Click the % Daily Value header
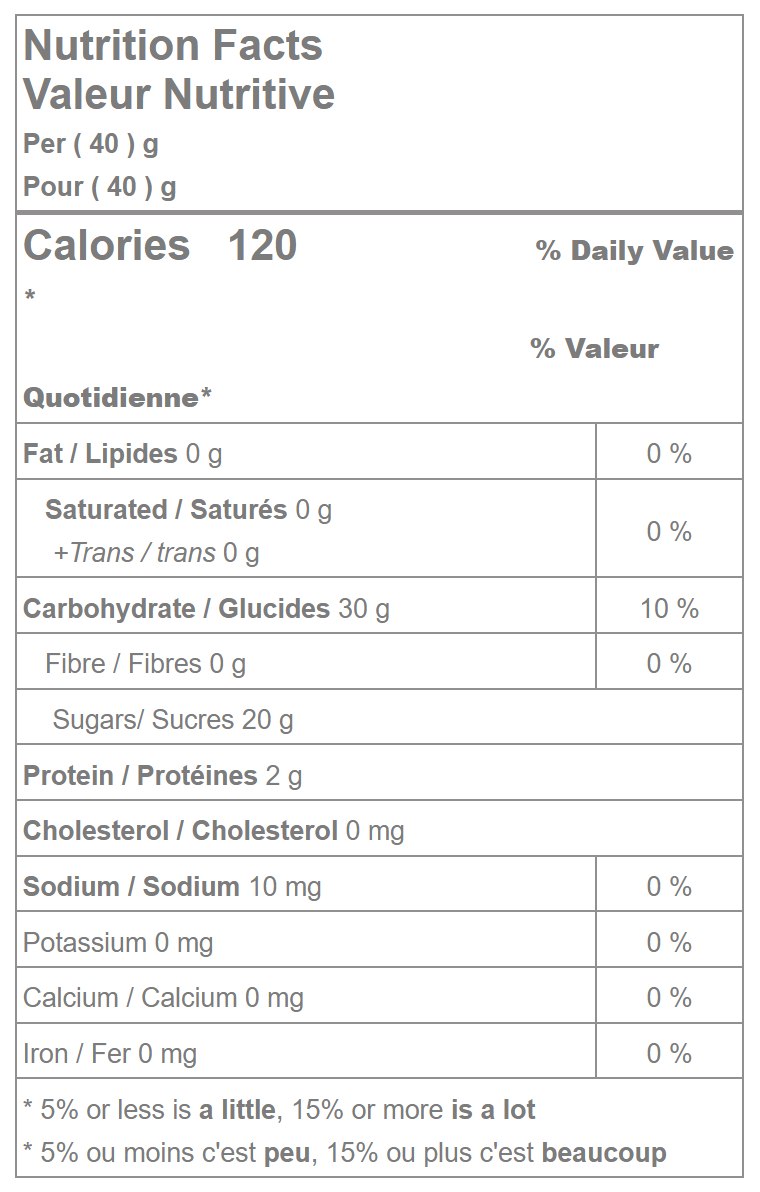This screenshot has width=760, height=1192. pos(634,251)
